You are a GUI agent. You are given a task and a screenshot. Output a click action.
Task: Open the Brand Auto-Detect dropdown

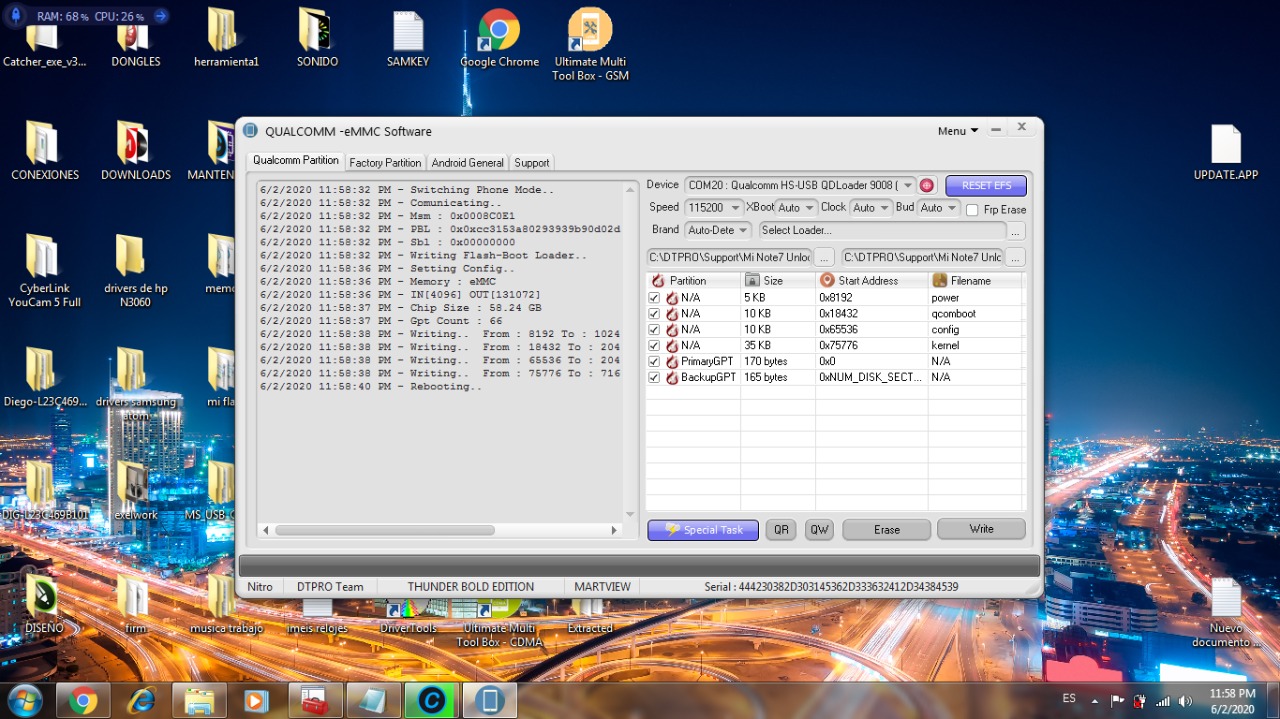[x=717, y=230]
